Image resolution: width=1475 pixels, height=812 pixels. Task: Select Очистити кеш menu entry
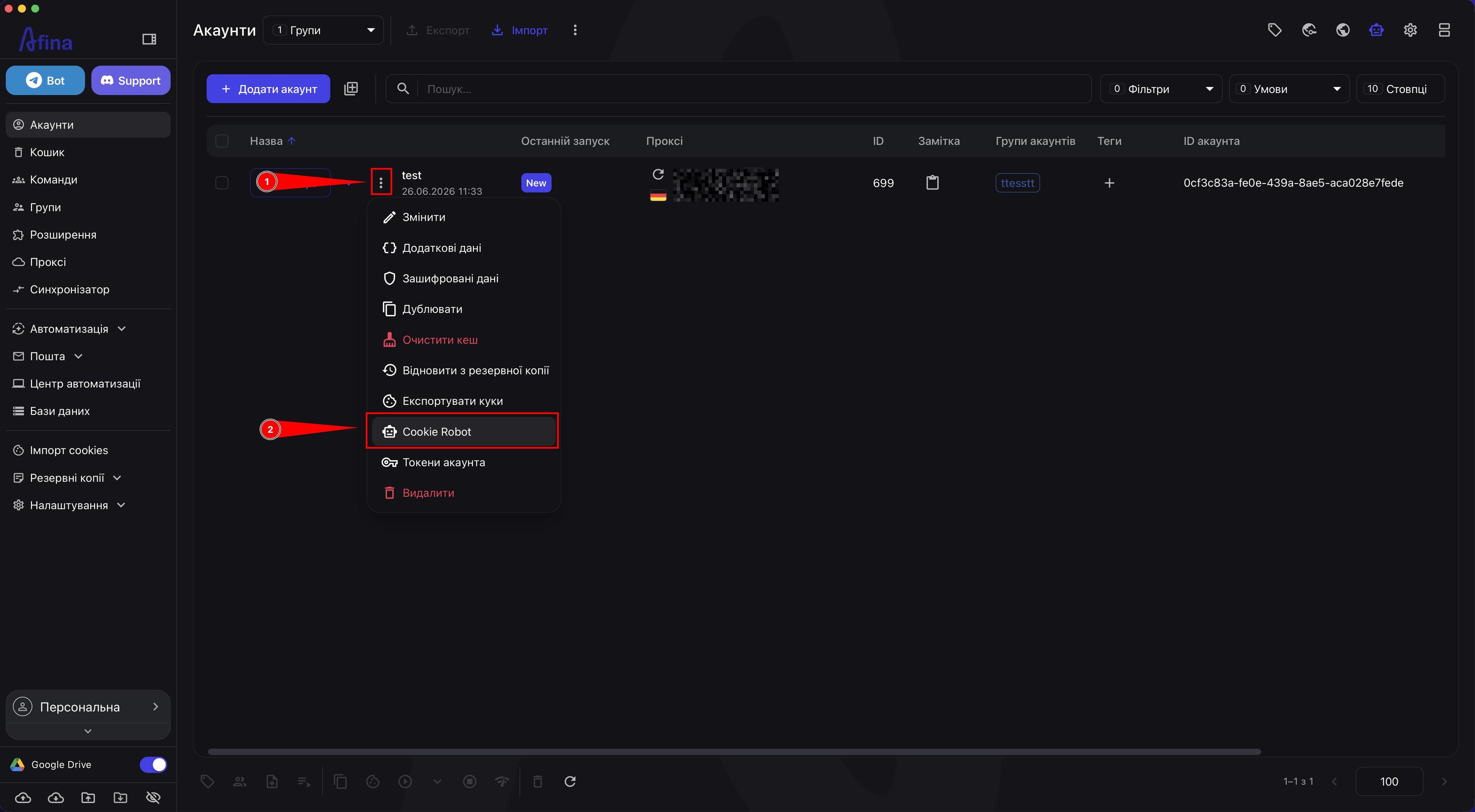463,340
